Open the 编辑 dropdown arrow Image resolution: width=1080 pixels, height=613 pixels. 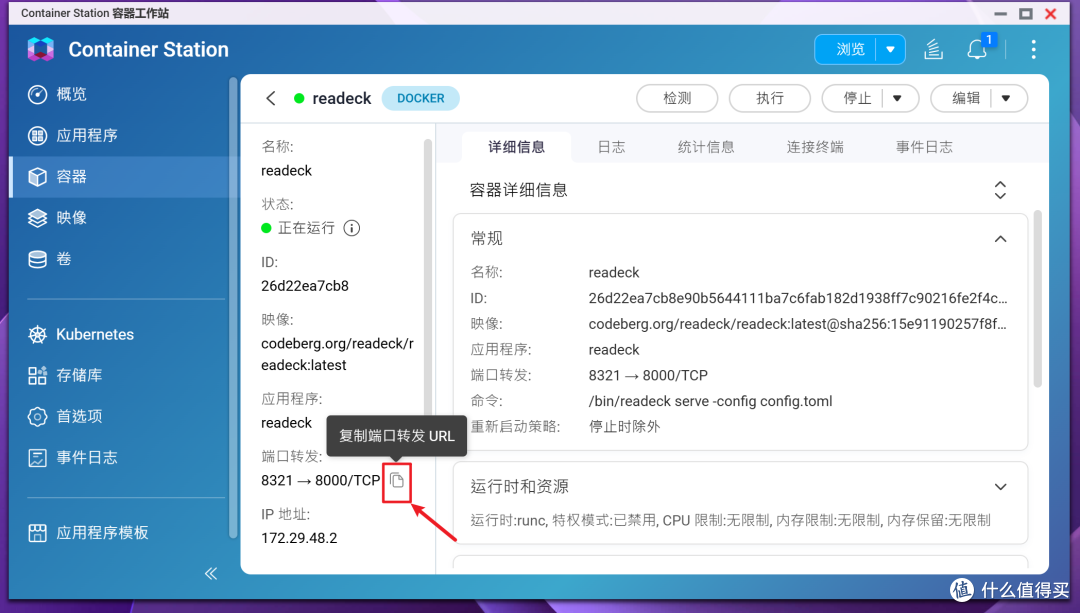coord(1006,98)
